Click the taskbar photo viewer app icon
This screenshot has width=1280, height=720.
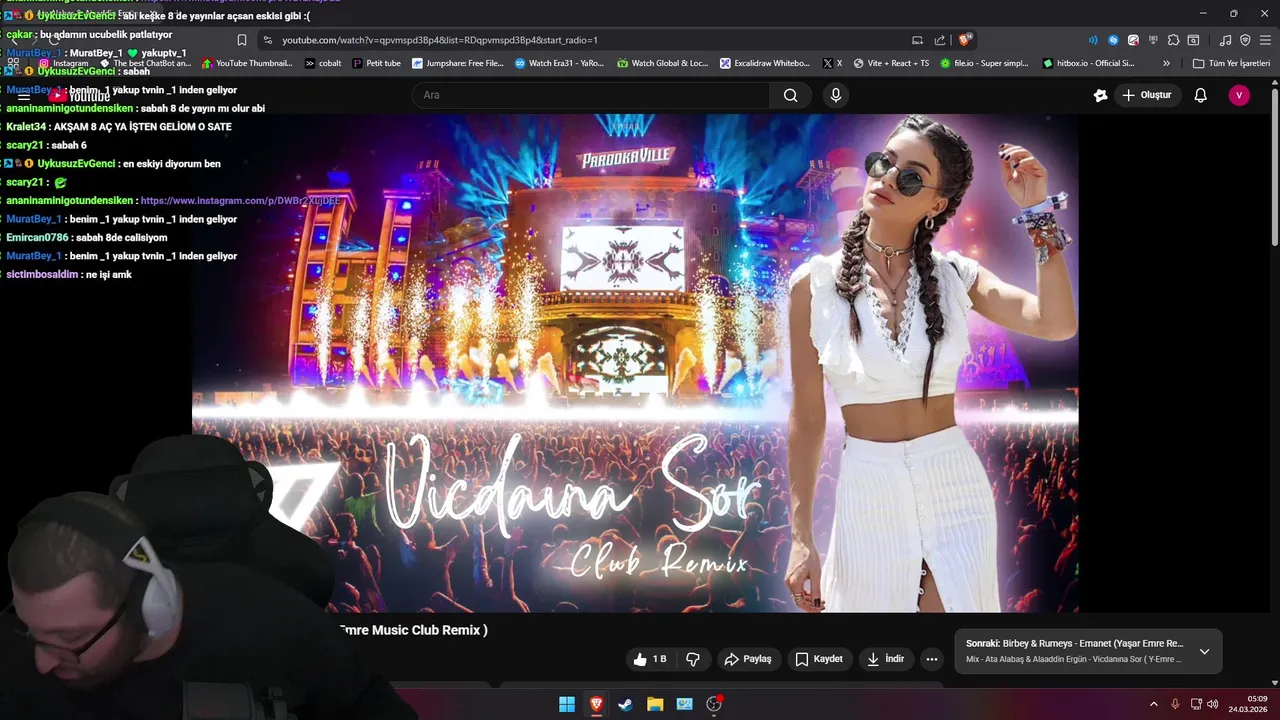(x=684, y=704)
